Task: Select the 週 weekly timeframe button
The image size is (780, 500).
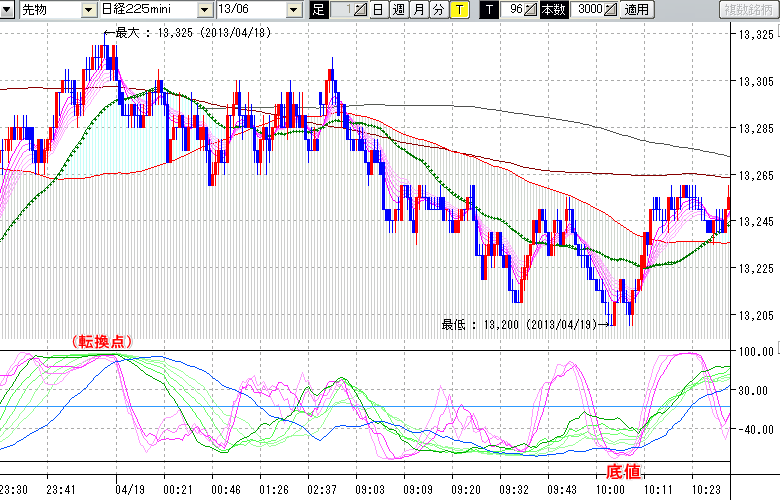Action: [x=397, y=10]
